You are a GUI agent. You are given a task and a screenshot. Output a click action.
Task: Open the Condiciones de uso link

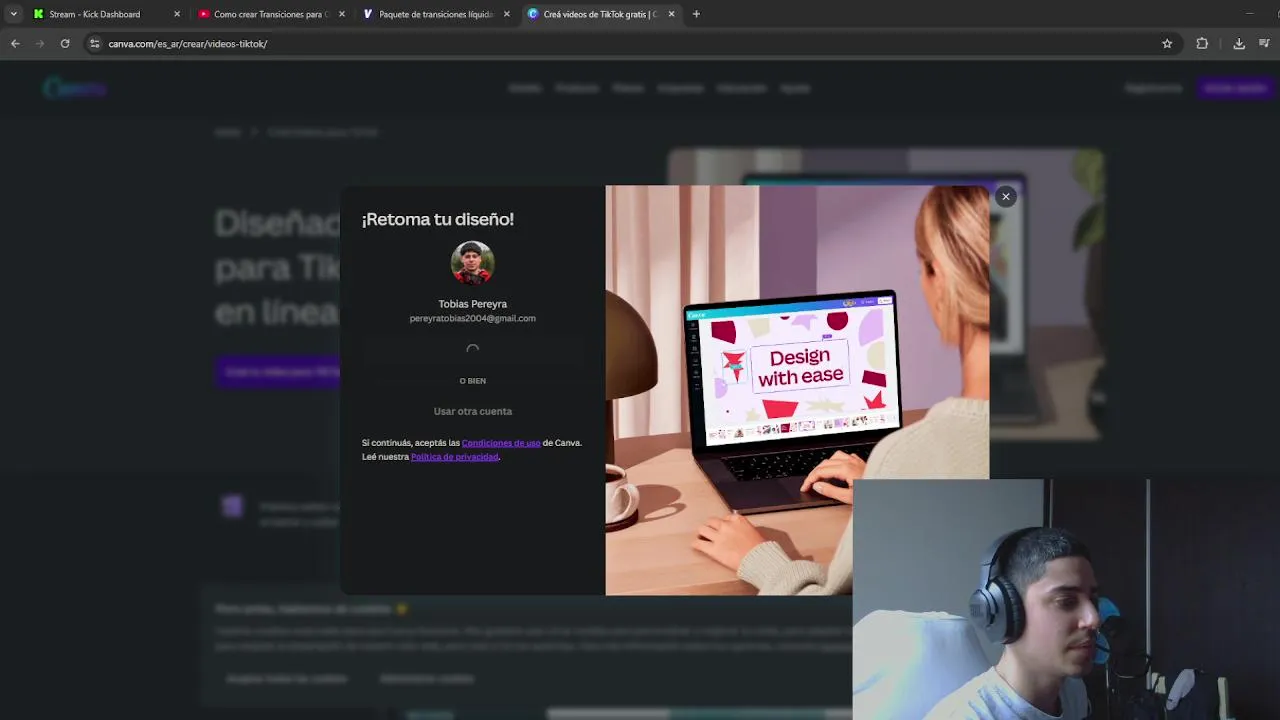[x=501, y=443]
